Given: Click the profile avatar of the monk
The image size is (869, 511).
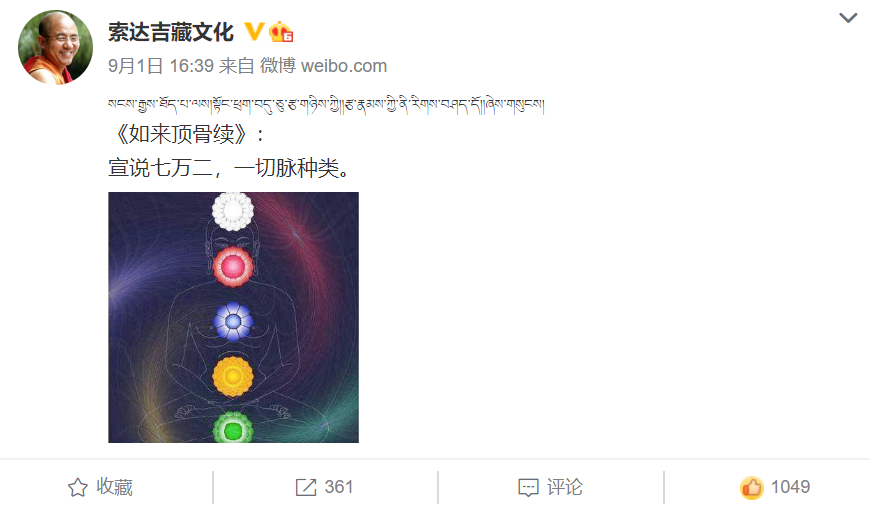Looking at the screenshot, I should point(55,47).
